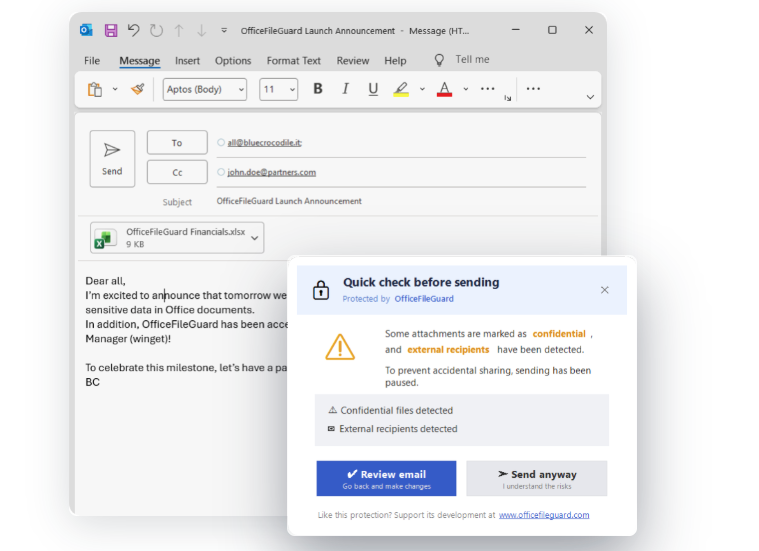The height and width of the screenshot is (551, 759).
Task: Open the Aptos (Body) font dropdown
Action: pyautogui.click(x=205, y=89)
